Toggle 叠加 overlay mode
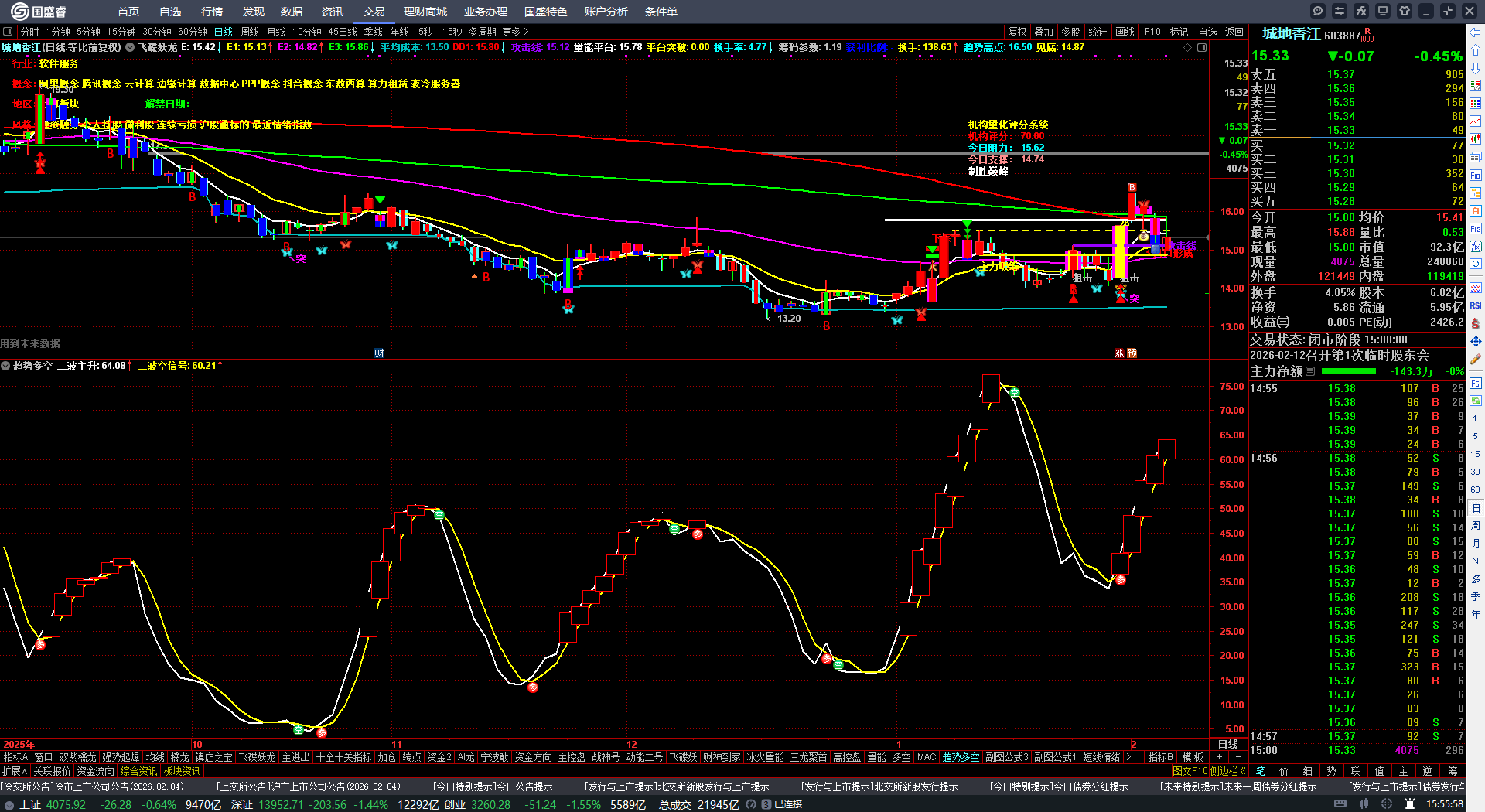Viewport: 1485px width, 812px height. click(1044, 32)
